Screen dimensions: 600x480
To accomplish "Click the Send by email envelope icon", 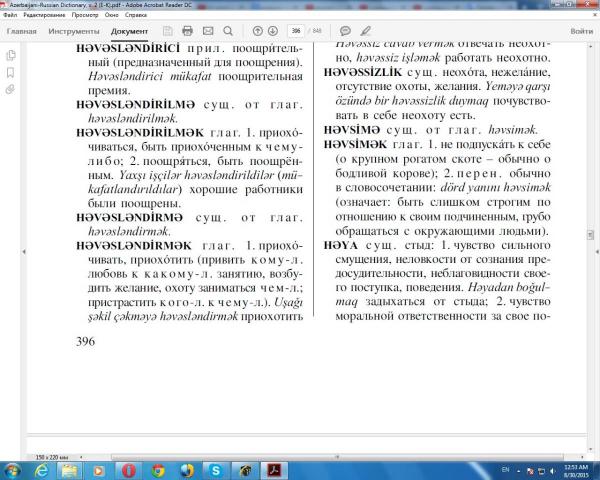I will [207, 31].
